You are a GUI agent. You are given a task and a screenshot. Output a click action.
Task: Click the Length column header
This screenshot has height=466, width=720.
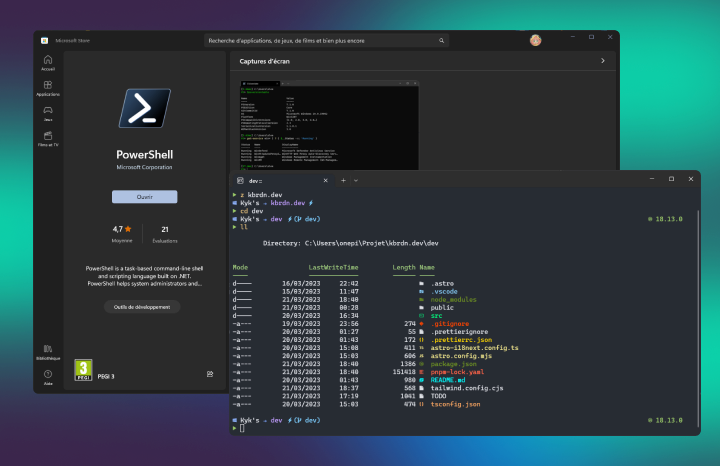click(x=404, y=267)
